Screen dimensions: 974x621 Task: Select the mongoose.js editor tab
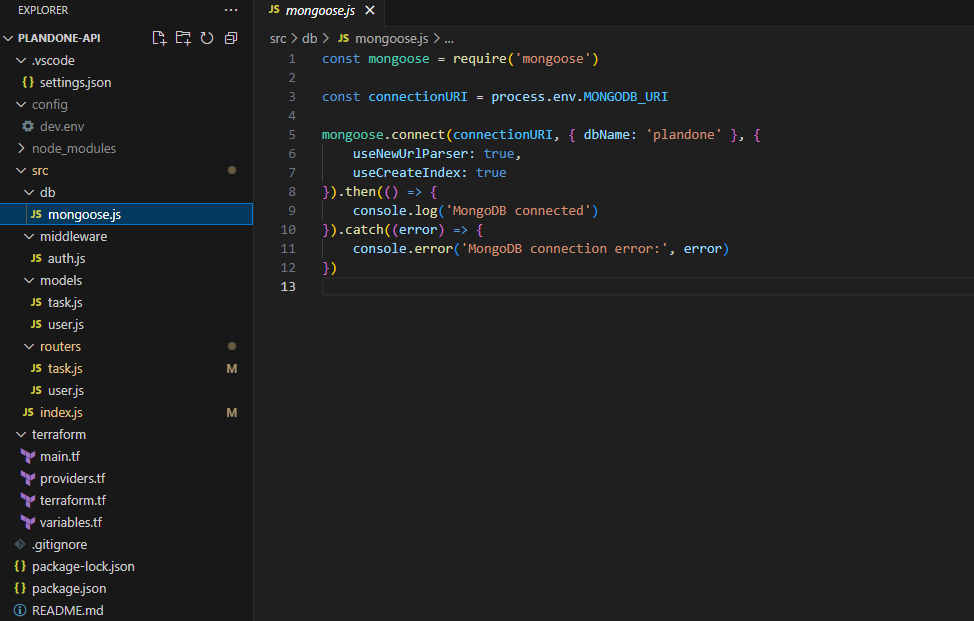pos(319,11)
